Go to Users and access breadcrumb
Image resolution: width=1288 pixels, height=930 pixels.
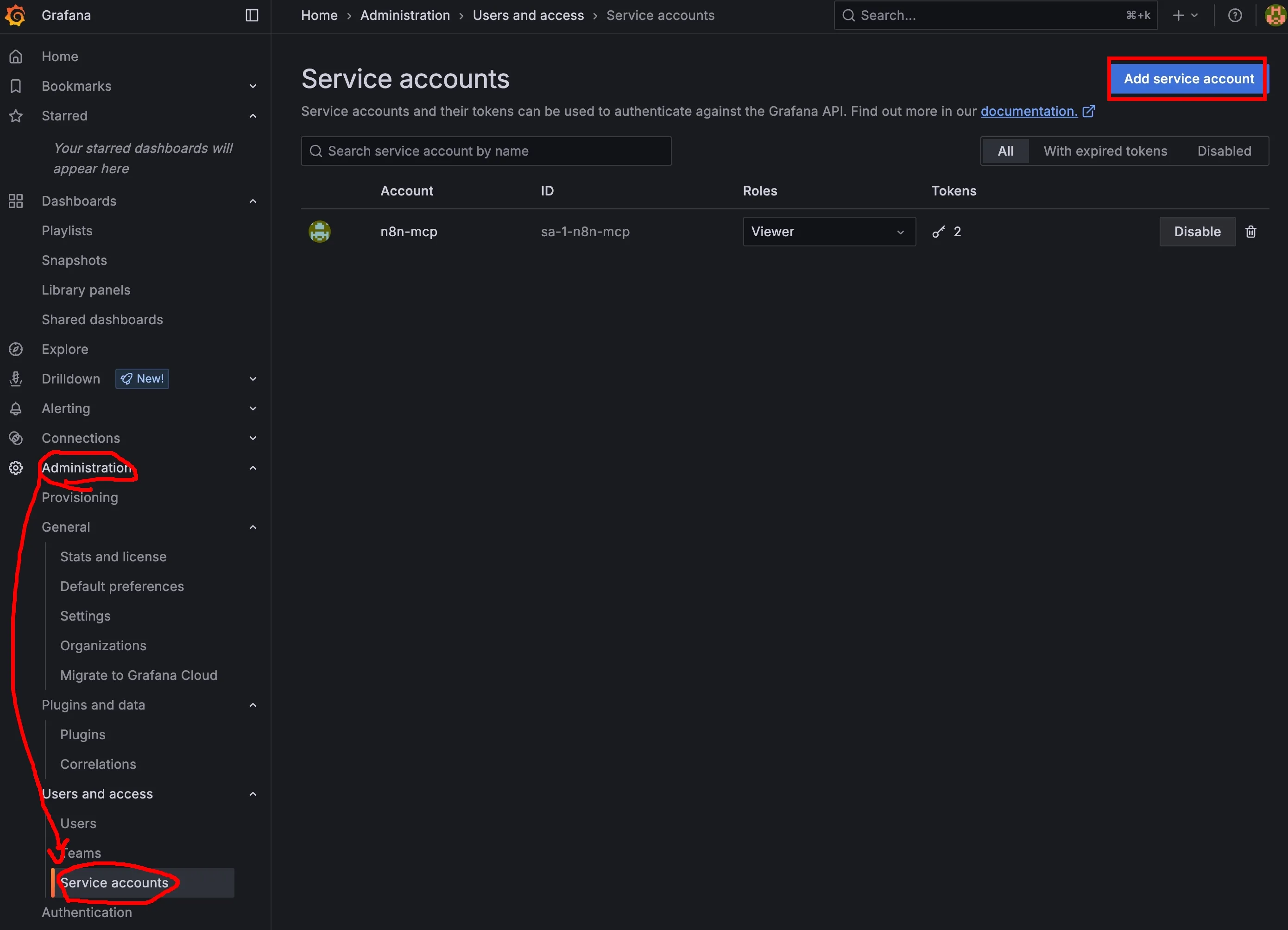[528, 15]
